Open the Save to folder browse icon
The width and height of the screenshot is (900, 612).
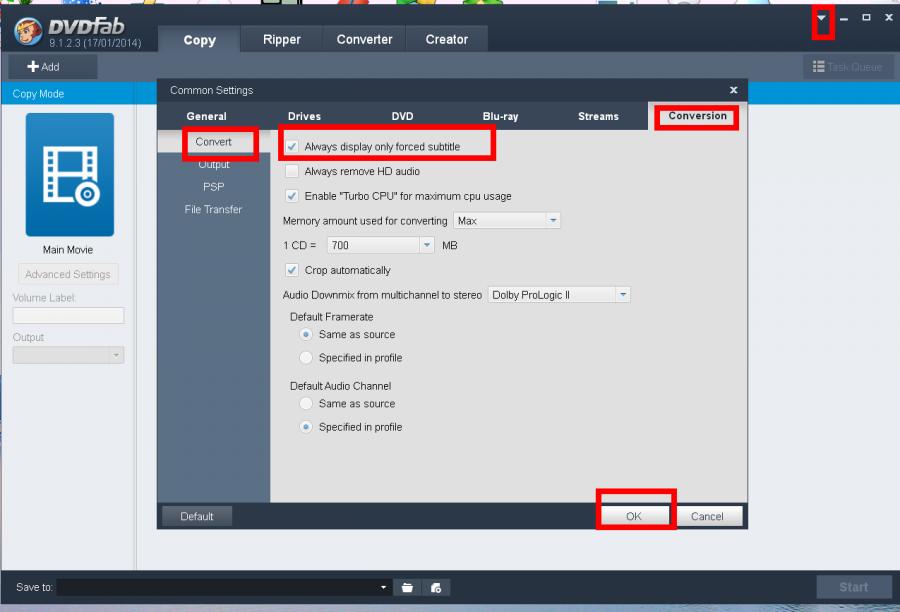pos(407,587)
